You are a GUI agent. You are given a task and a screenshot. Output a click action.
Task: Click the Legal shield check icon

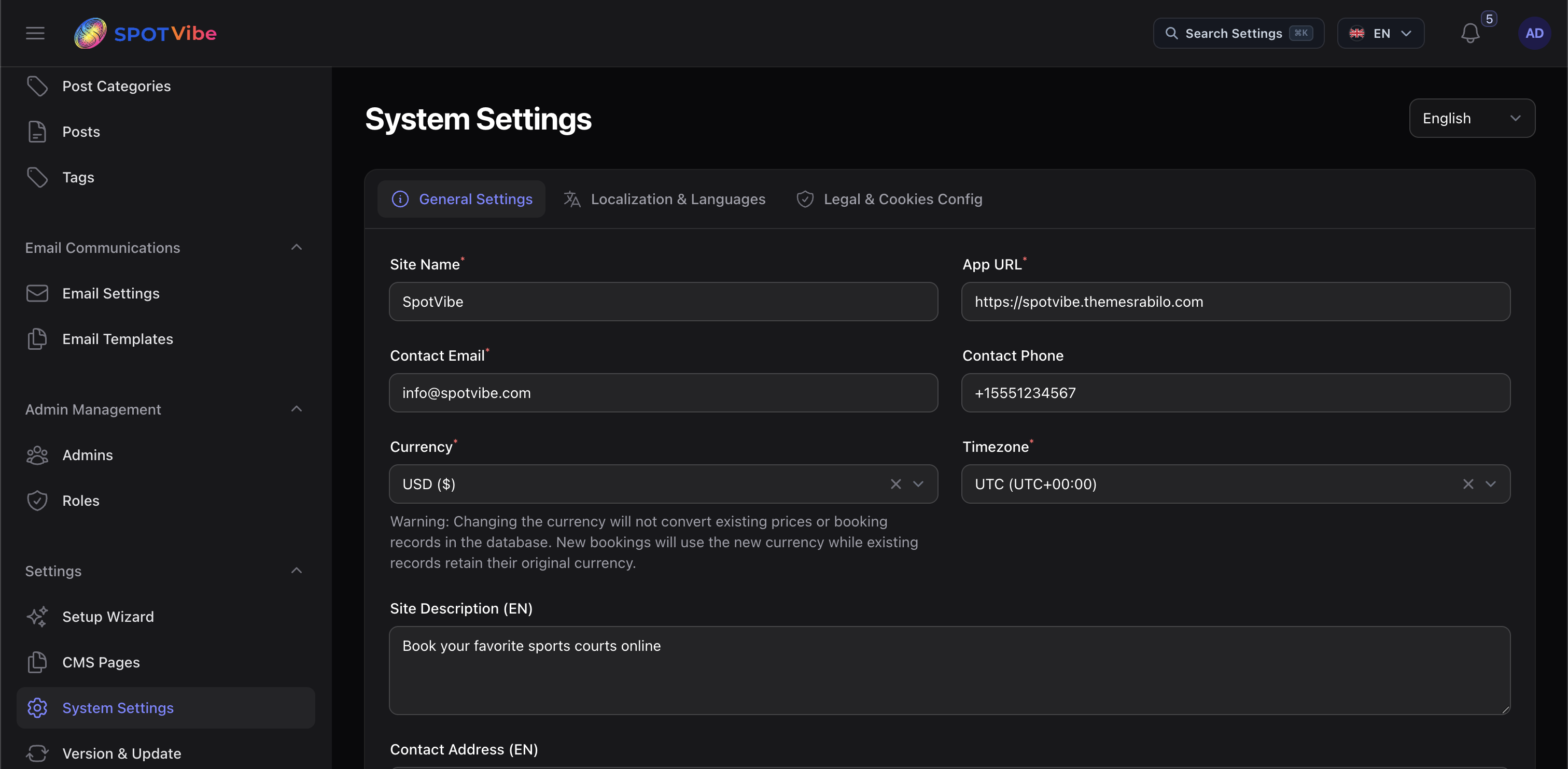805,199
